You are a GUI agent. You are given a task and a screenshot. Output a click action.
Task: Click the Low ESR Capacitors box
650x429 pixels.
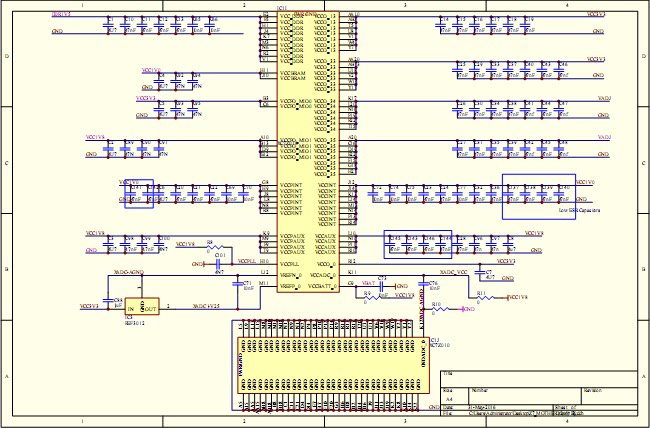click(539, 196)
